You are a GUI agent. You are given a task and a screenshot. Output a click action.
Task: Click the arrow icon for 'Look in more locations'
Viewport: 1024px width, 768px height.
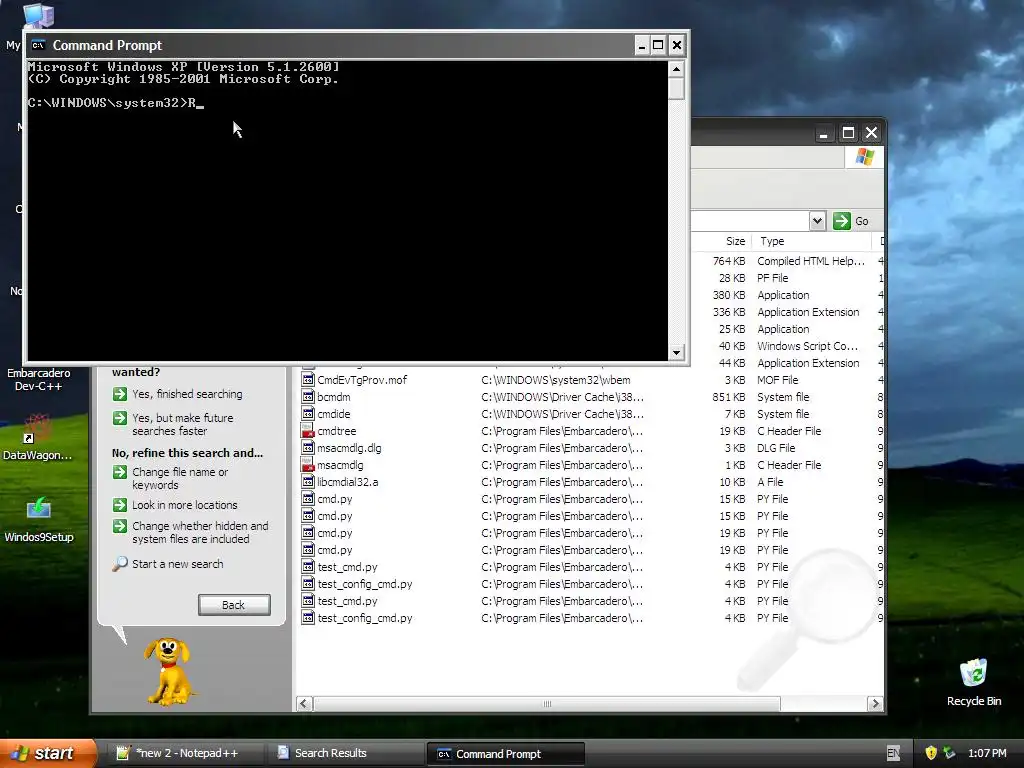(120, 505)
